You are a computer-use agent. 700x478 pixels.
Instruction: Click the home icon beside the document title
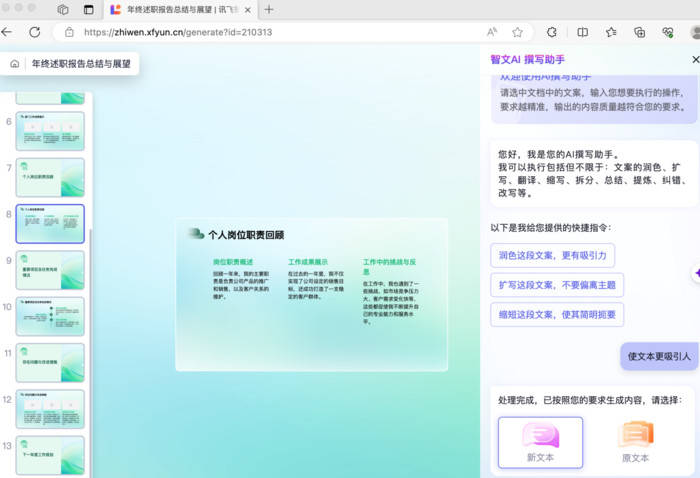tap(15, 64)
